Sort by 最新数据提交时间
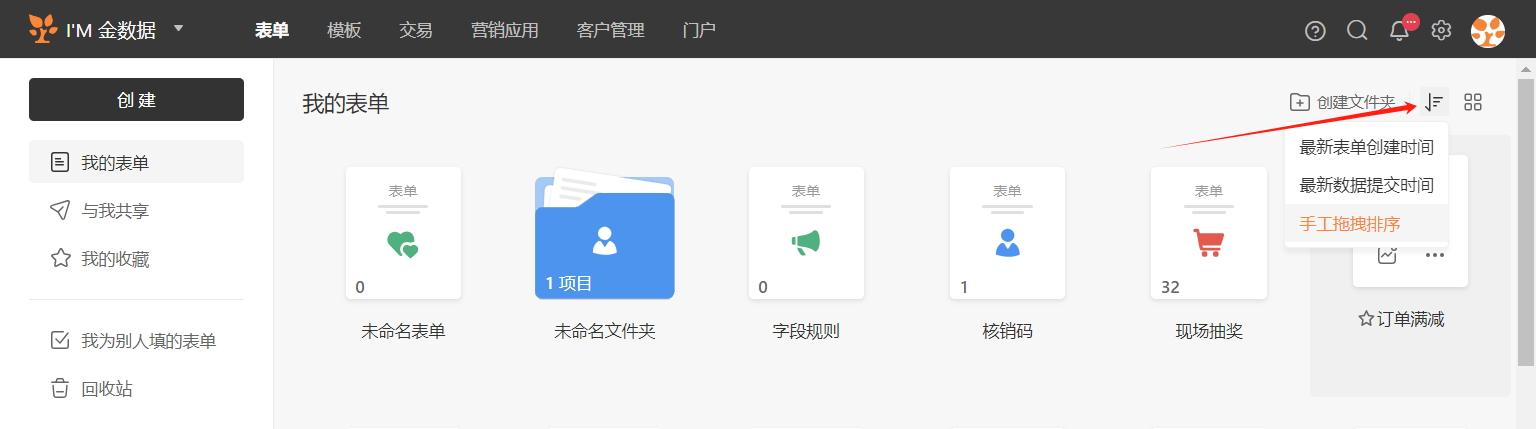 (1366, 185)
